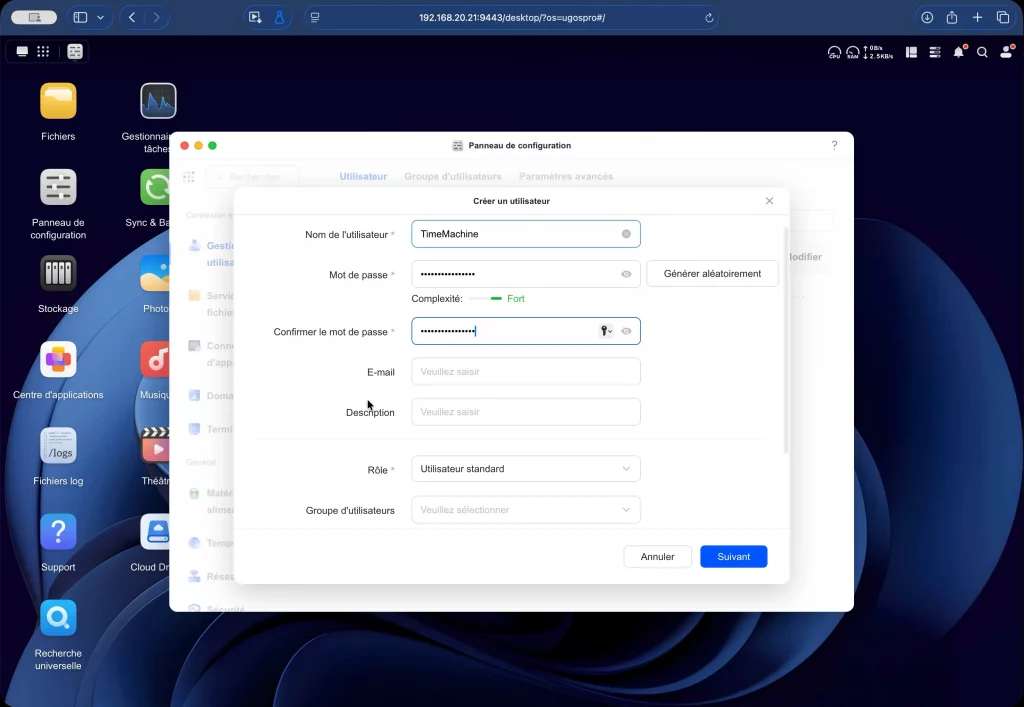Click Générer aléatoirement button
1024x707 pixels.
click(x=712, y=274)
